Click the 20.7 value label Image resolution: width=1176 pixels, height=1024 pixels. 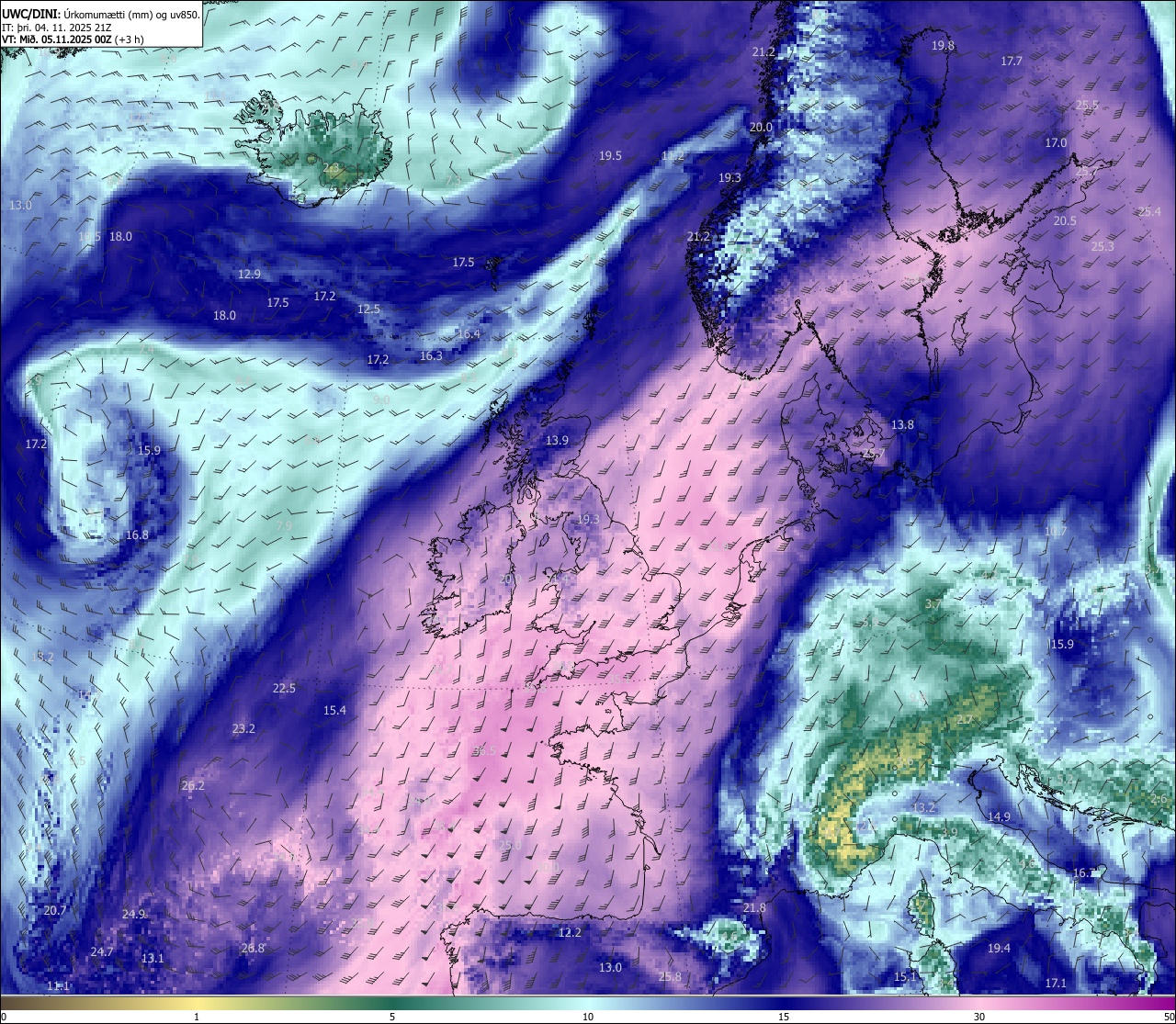[55, 910]
